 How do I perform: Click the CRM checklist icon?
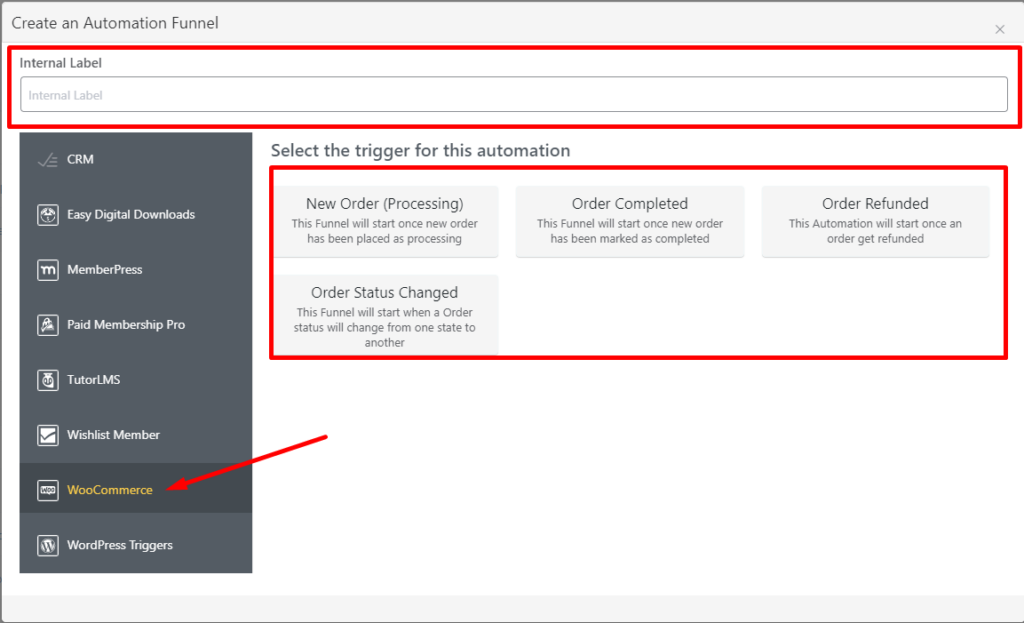coord(48,159)
